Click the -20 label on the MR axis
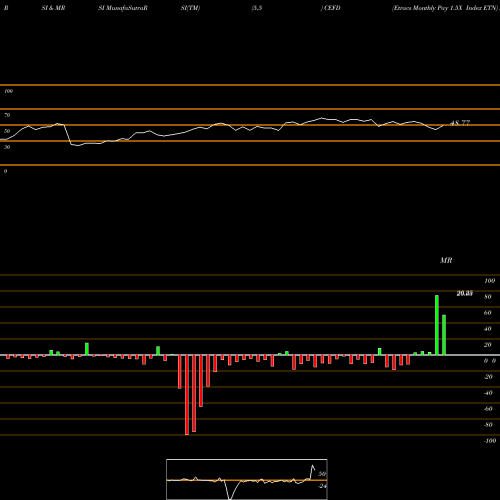The image size is (500, 500). tap(488, 377)
